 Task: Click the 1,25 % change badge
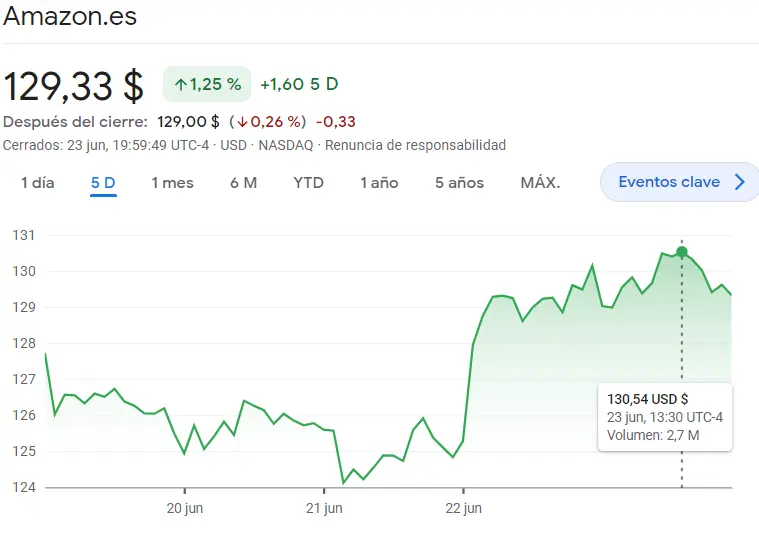(x=207, y=84)
